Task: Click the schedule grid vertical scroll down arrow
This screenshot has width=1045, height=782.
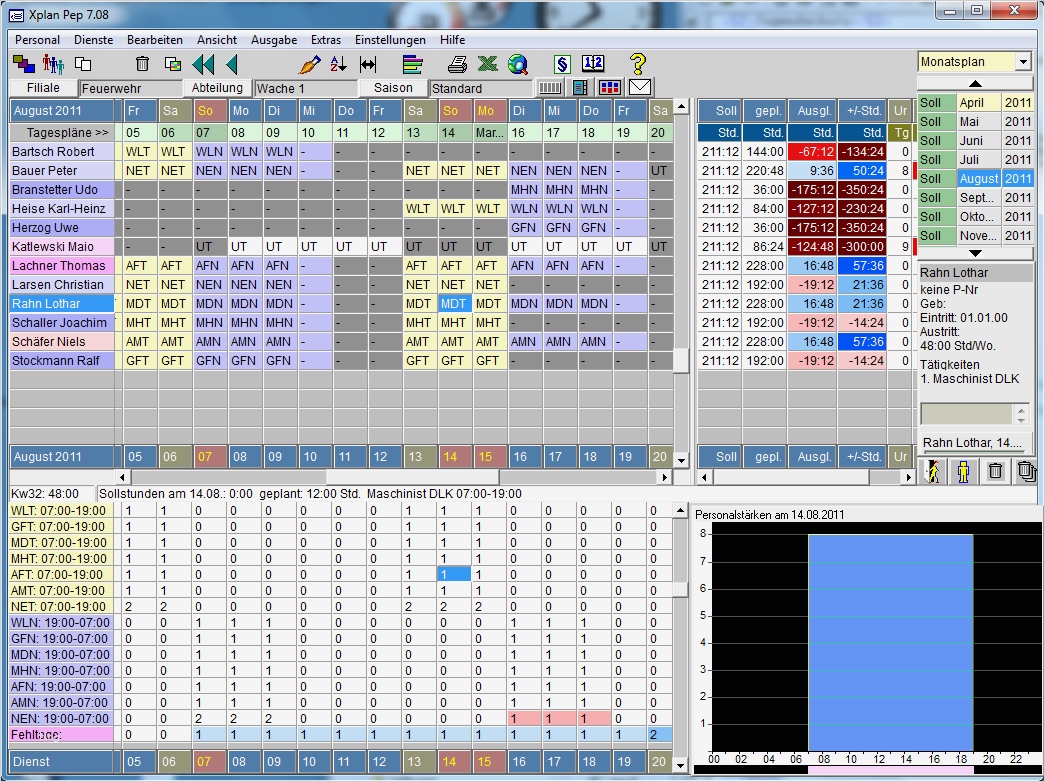Action: [680, 460]
